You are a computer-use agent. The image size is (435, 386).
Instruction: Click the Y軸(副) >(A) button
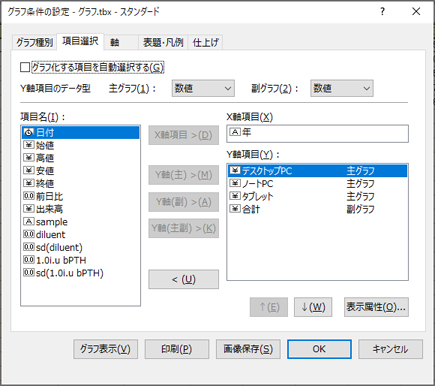(184, 202)
